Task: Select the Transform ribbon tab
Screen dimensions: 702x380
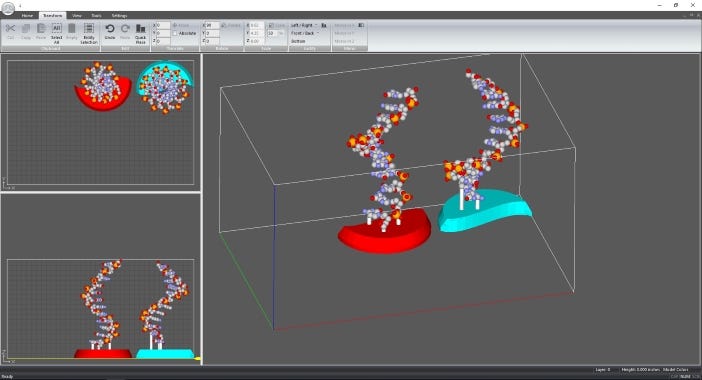Action: (x=52, y=16)
